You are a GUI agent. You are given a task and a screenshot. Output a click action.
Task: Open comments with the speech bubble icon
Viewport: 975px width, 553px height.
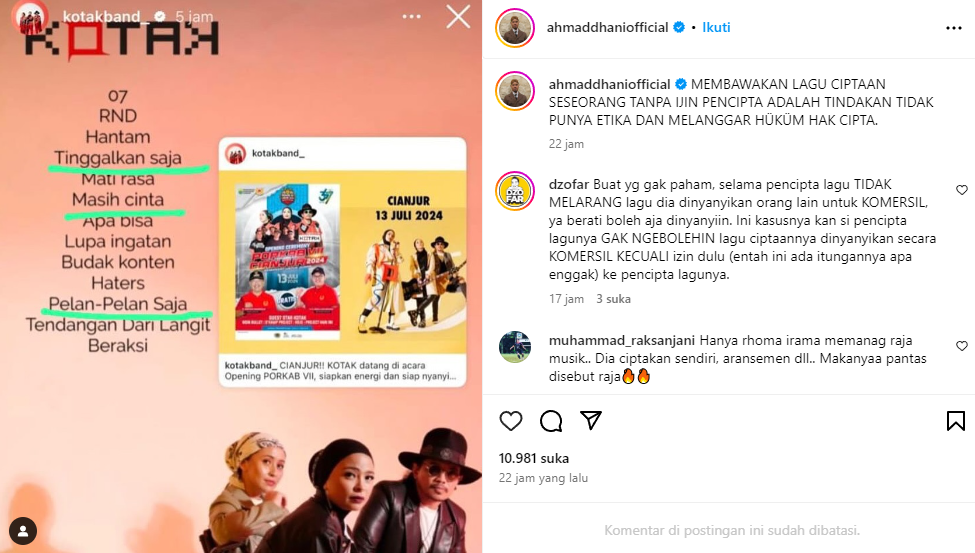point(551,421)
